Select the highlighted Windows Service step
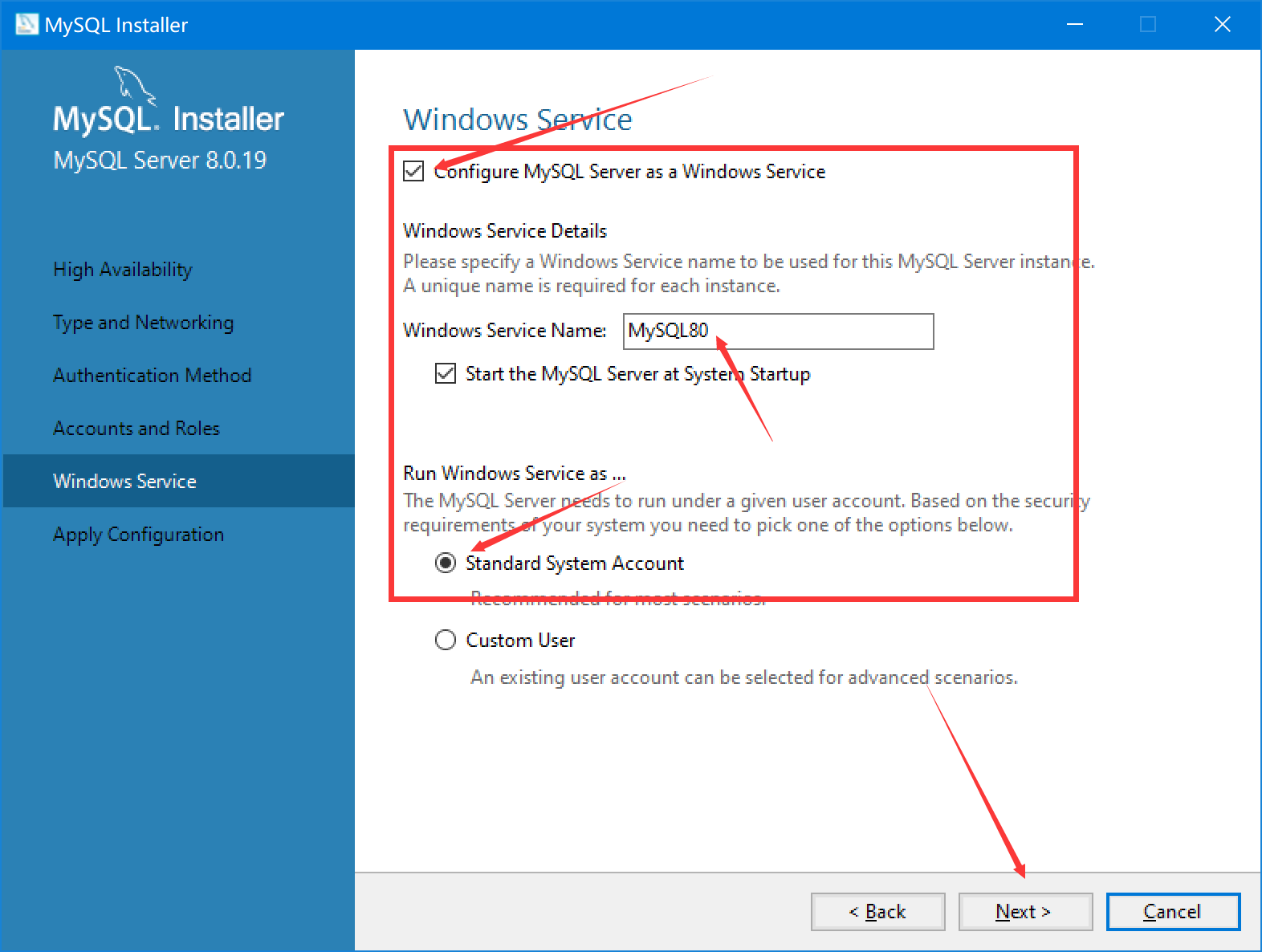Viewport: 1262px width, 952px height. [125, 481]
